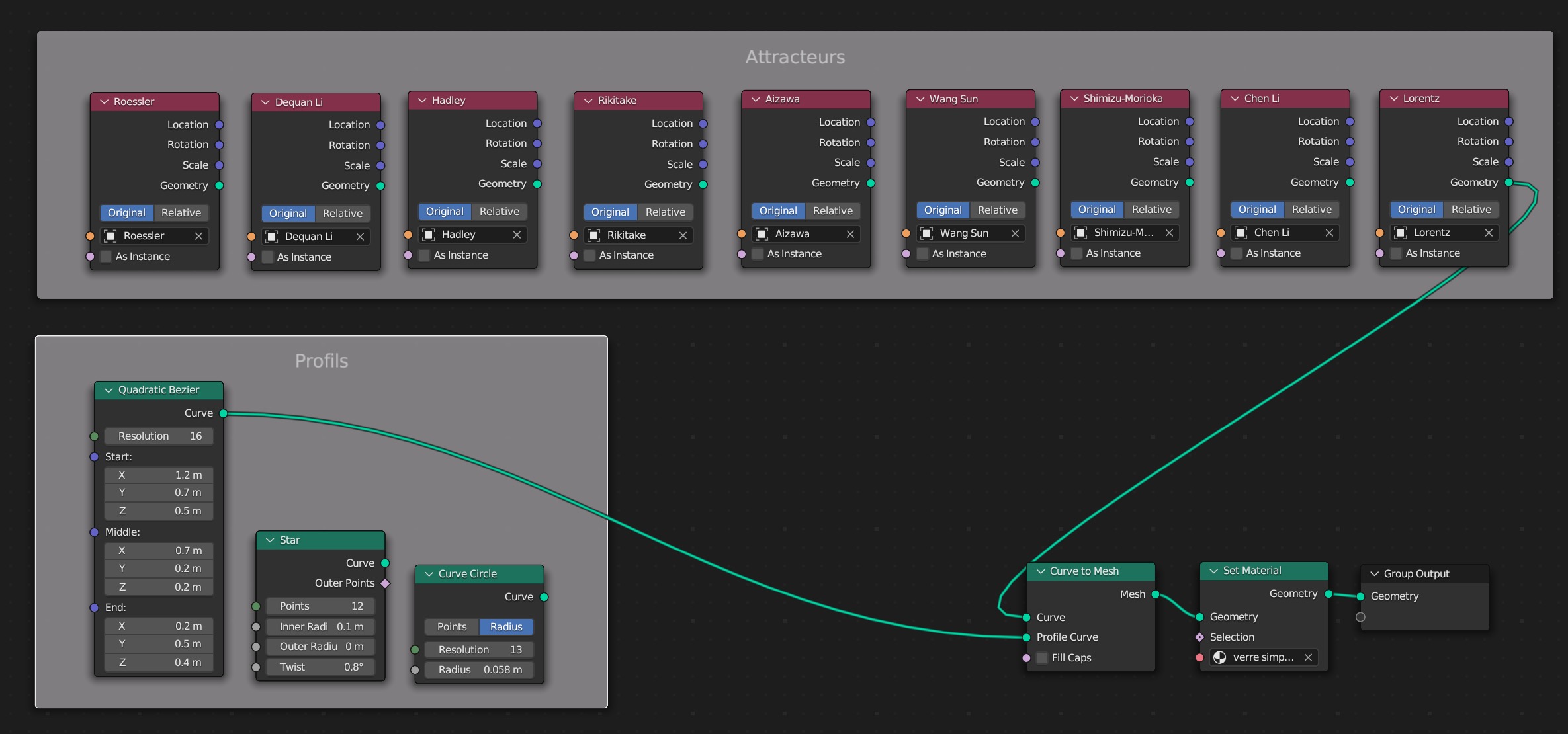Click the object icon in Lorentz field
This screenshot has width=1568, height=734.
tap(1400, 233)
